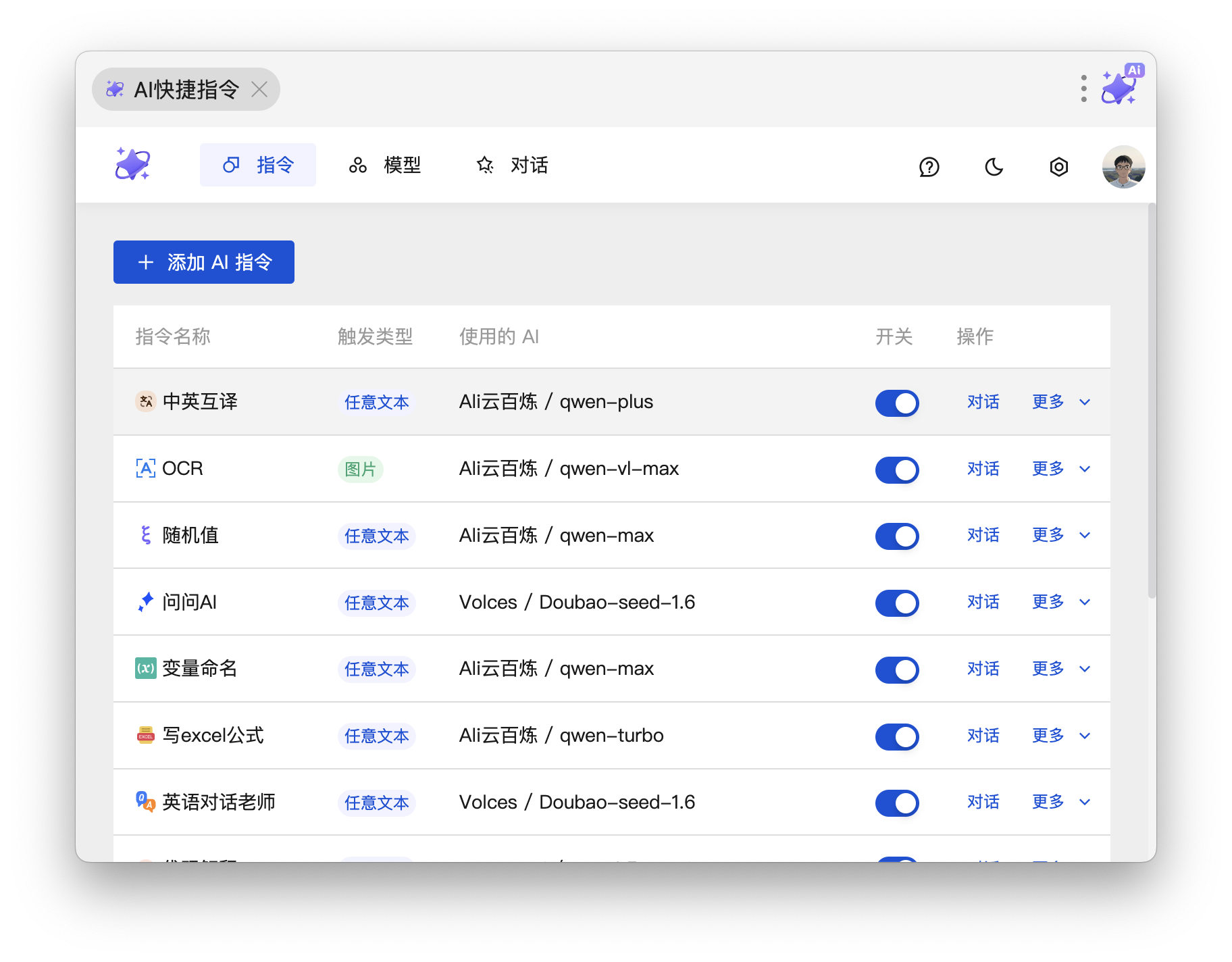Open settings hexagon icon

tap(1059, 166)
